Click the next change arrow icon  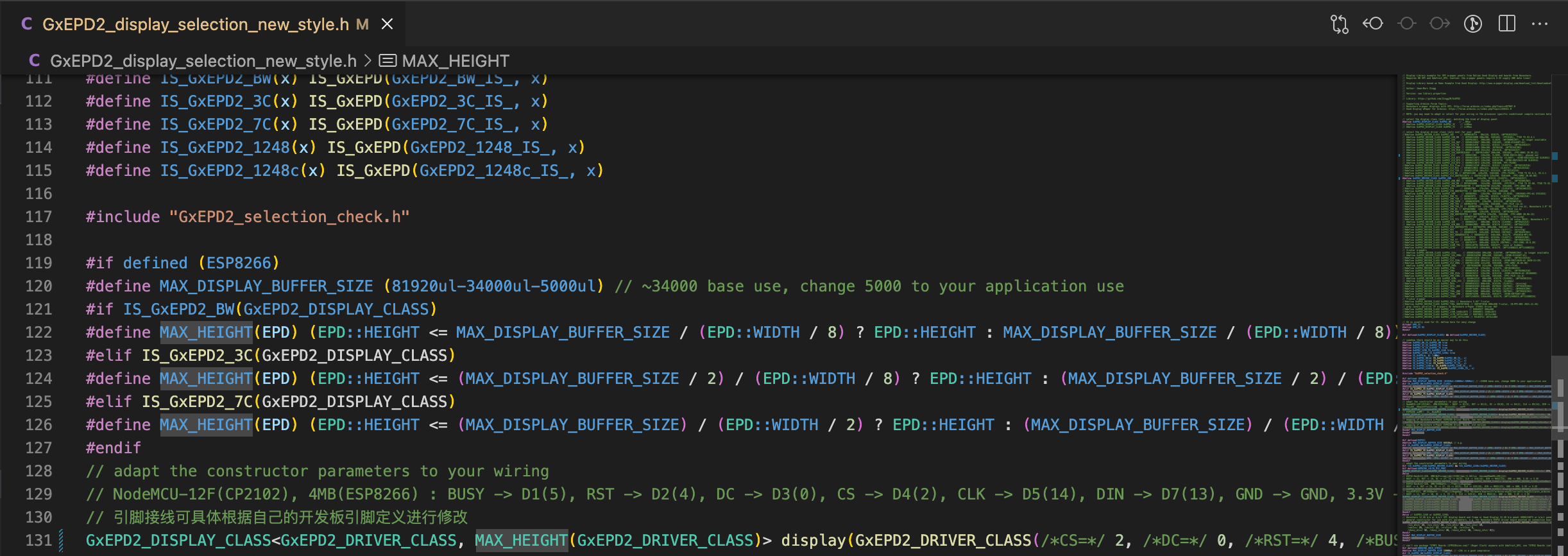tap(1440, 24)
